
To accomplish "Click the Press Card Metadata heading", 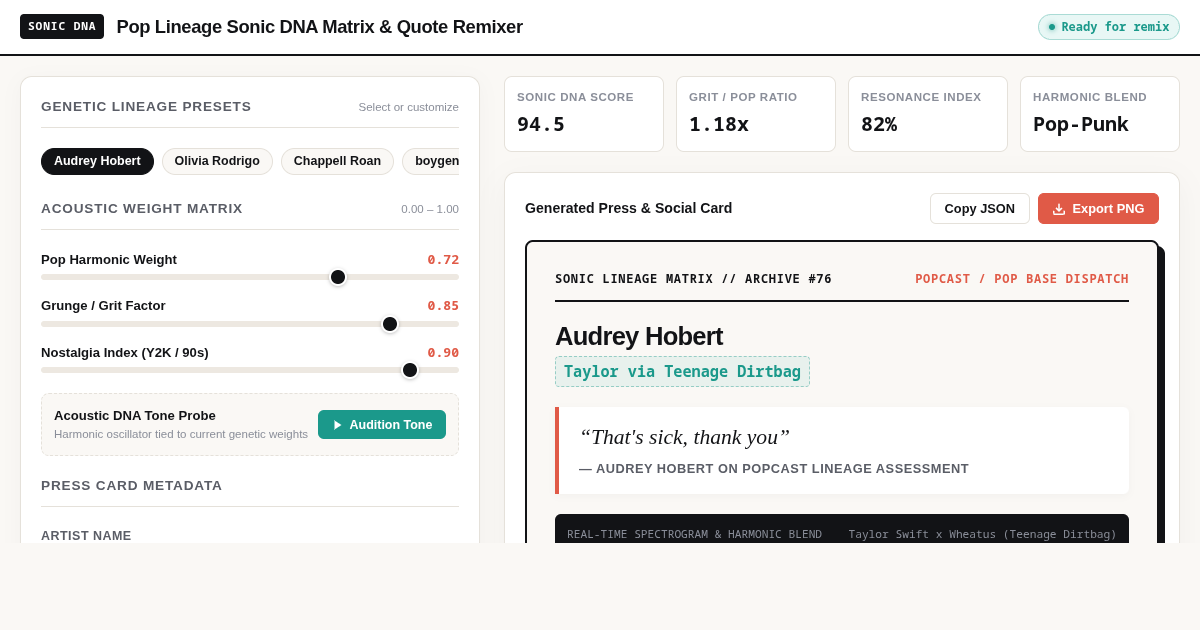I will click(x=132, y=485).
